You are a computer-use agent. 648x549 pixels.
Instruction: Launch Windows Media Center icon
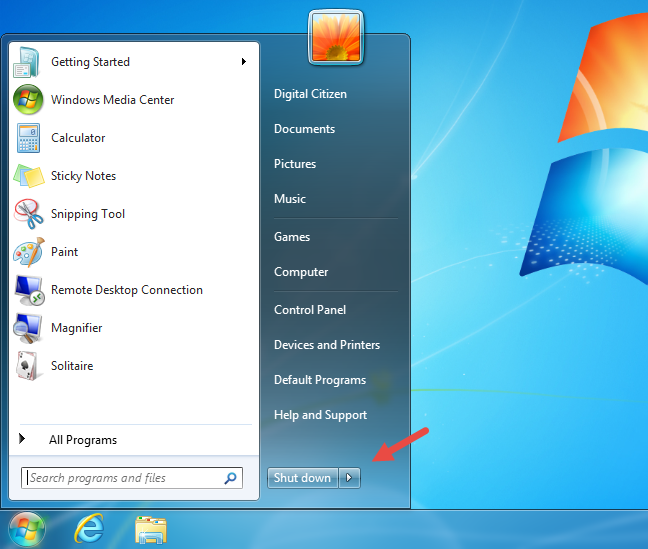28,100
